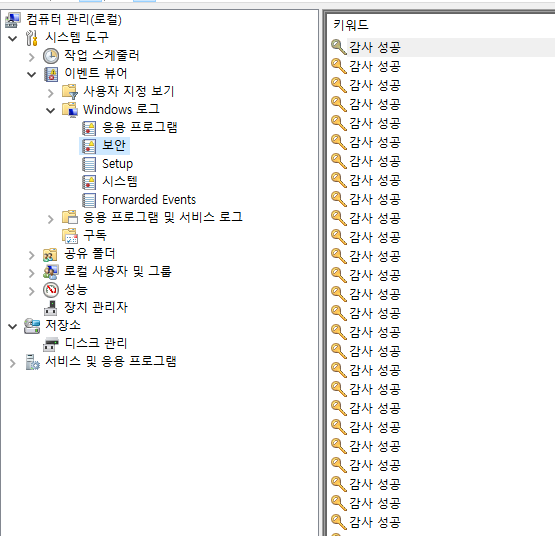This screenshot has height=536, width=555.
Task: Click the 공유 폴더 icon
Action: click(x=50, y=254)
